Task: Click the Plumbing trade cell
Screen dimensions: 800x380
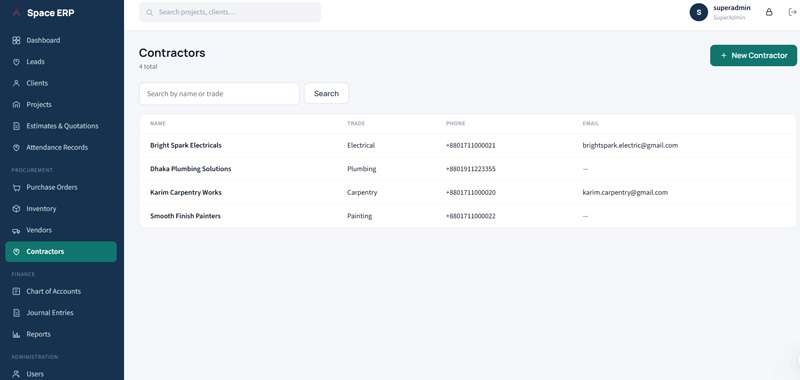Action: (x=361, y=169)
